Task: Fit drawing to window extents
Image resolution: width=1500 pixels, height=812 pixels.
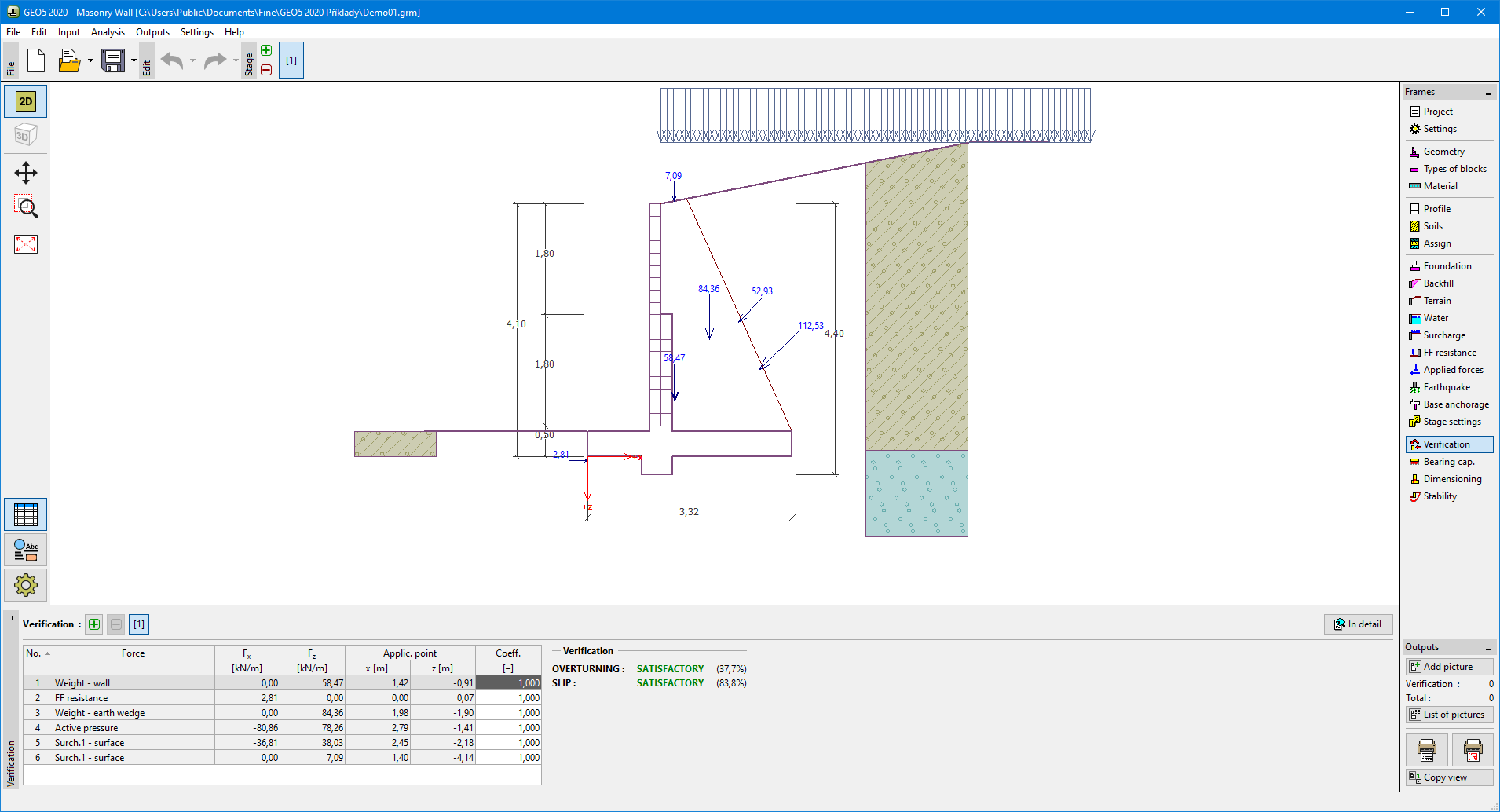Action: pyautogui.click(x=26, y=244)
